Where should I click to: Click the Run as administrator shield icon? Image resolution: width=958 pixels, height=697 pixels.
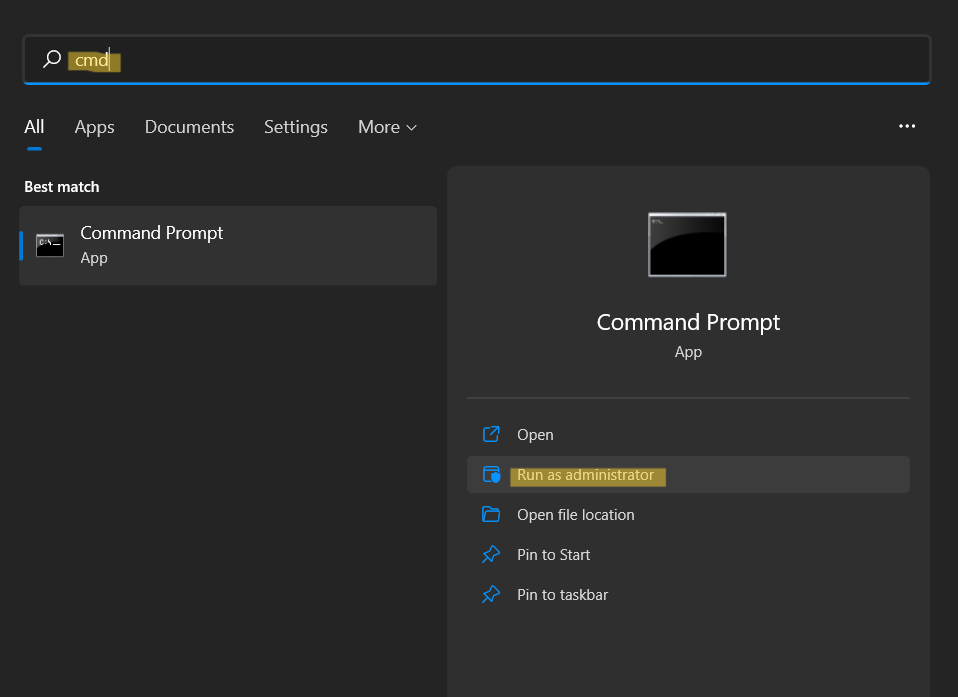tap(491, 475)
